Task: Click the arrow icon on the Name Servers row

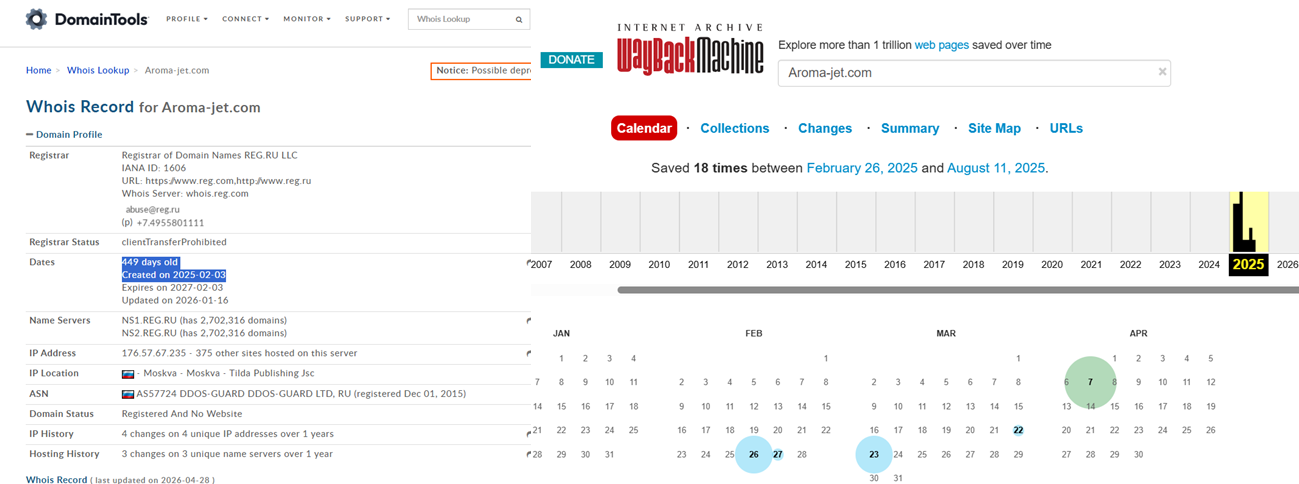Action: [x=528, y=321]
